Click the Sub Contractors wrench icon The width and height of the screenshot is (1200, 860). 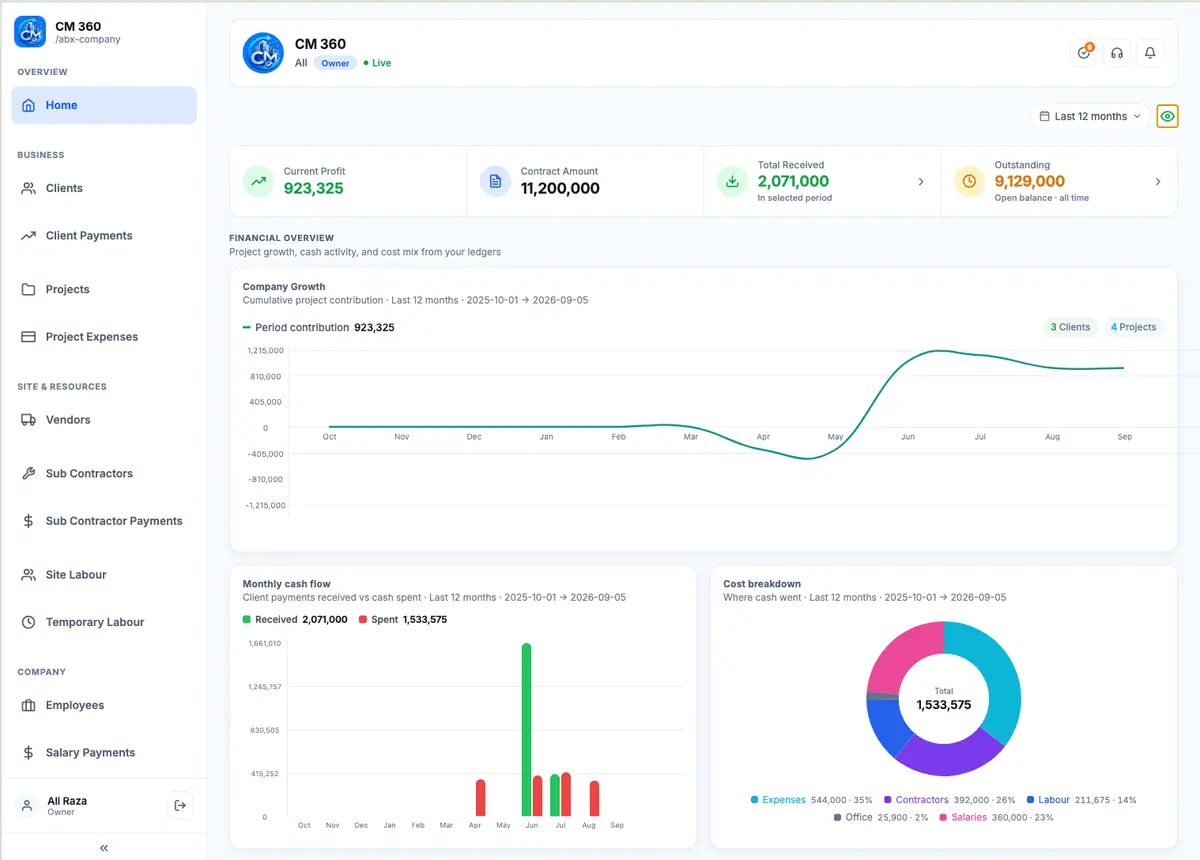pyautogui.click(x=28, y=473)
